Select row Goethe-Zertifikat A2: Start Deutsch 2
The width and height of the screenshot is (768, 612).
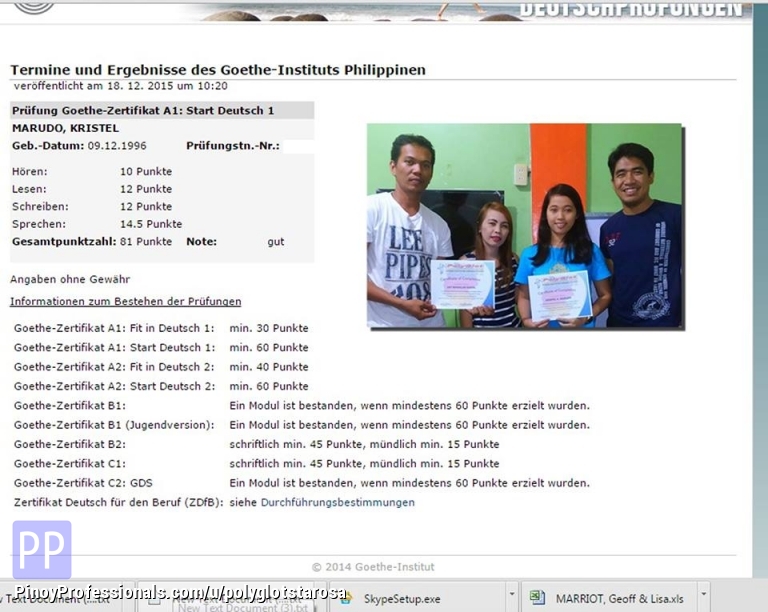161,386
